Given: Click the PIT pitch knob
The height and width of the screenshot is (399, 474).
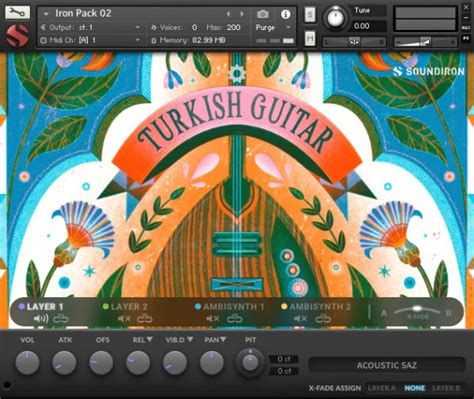Looking at the screenshot, I should point(250,362).
